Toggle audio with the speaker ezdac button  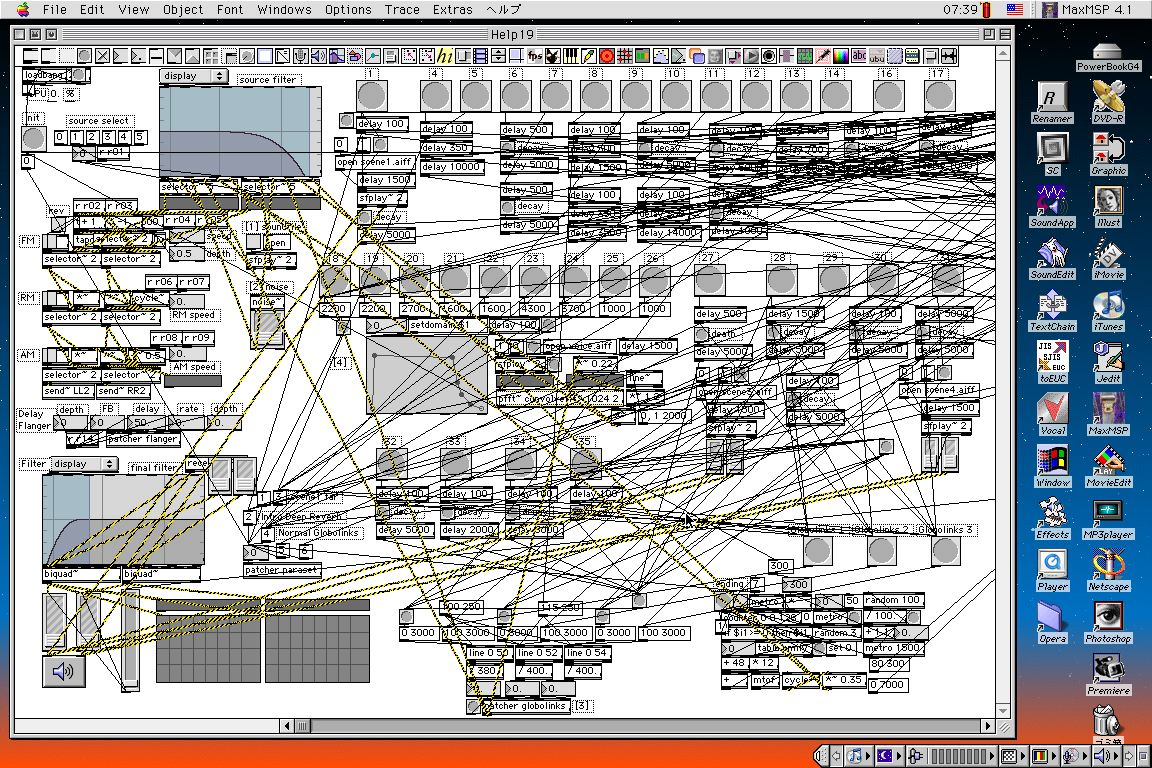(x=64, y=670)
